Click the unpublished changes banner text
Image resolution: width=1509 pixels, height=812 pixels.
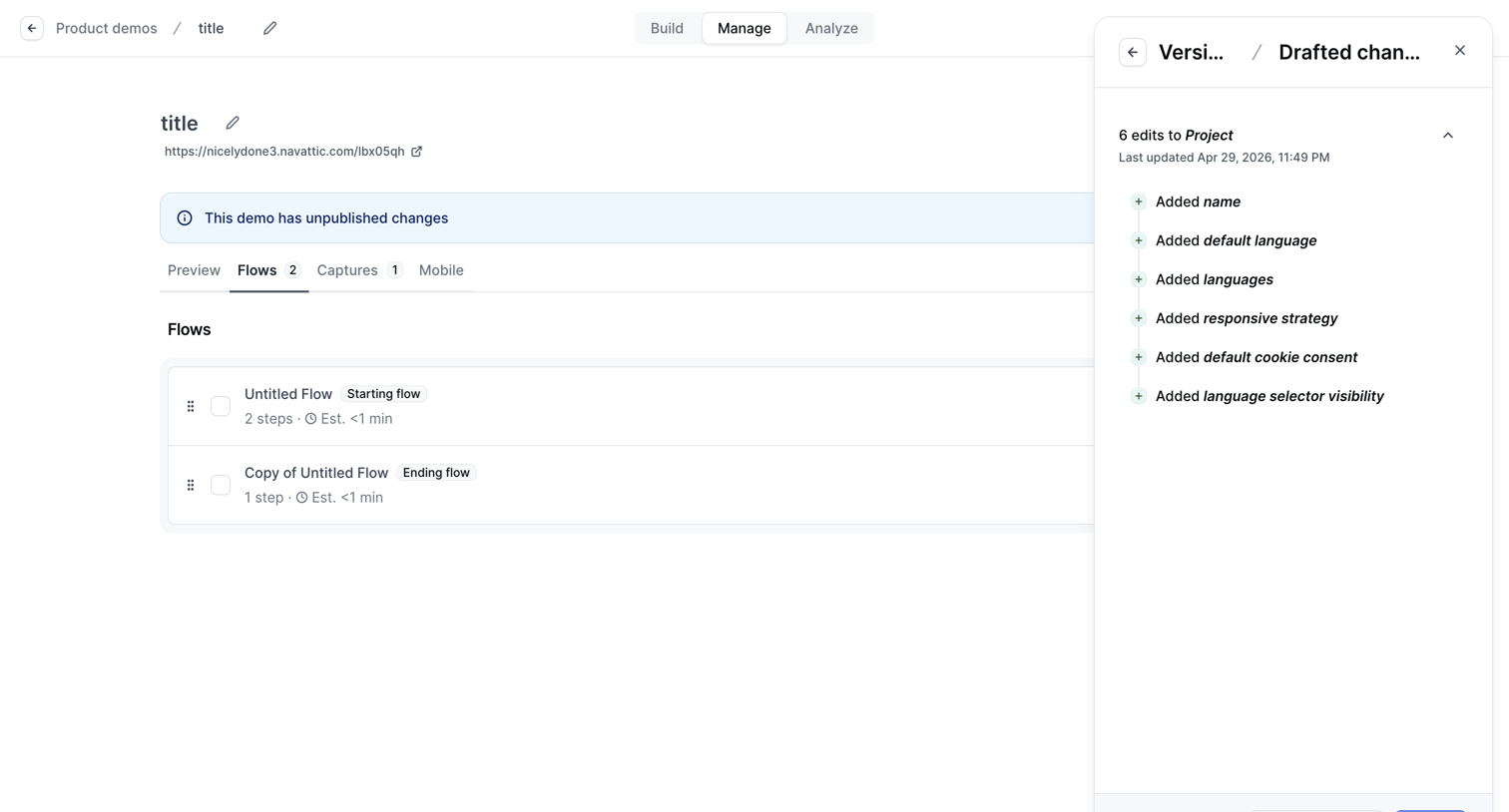pyautogui.click(x=326, y=218)
